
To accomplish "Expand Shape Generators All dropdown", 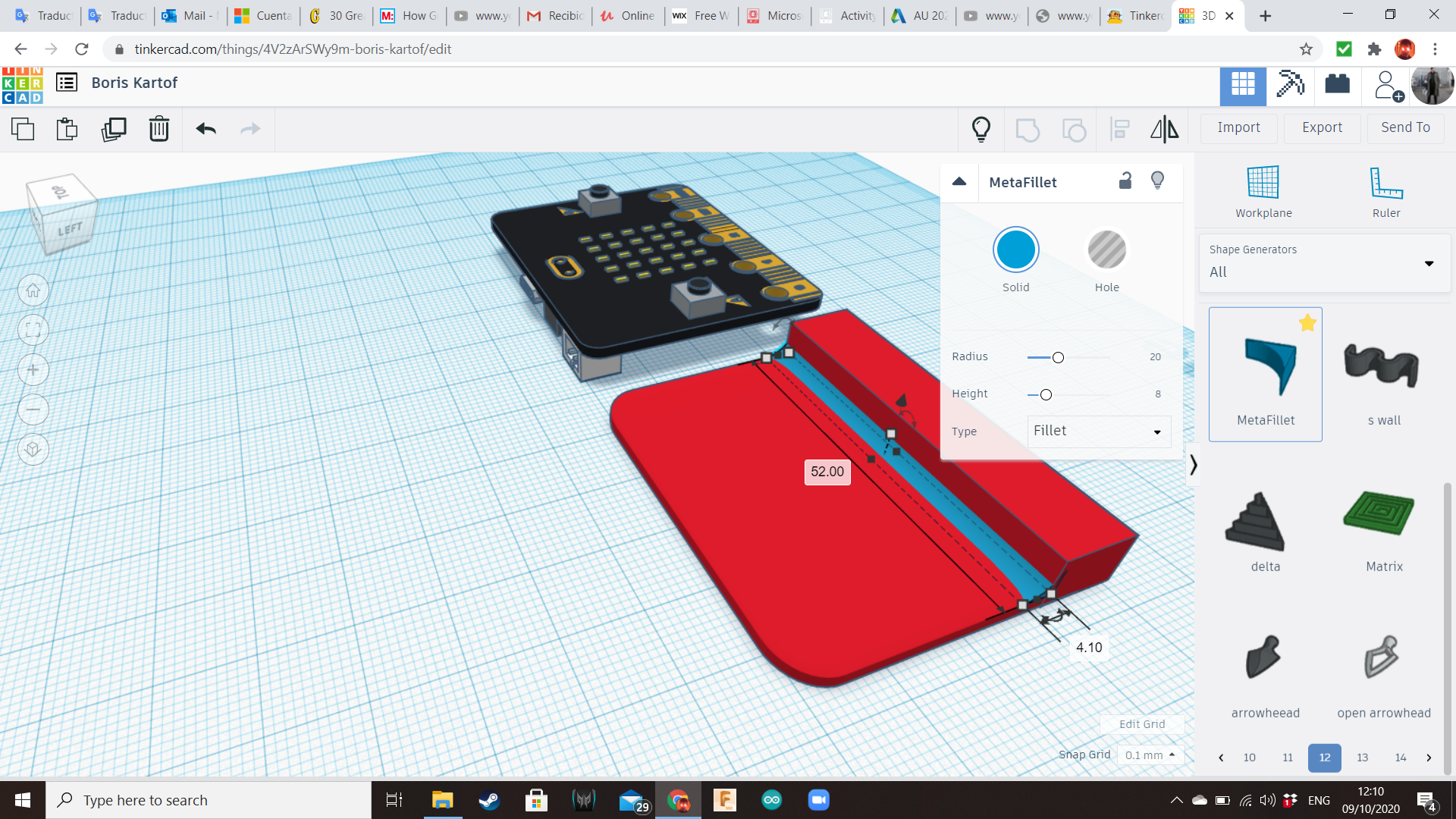I will 1323,263.
